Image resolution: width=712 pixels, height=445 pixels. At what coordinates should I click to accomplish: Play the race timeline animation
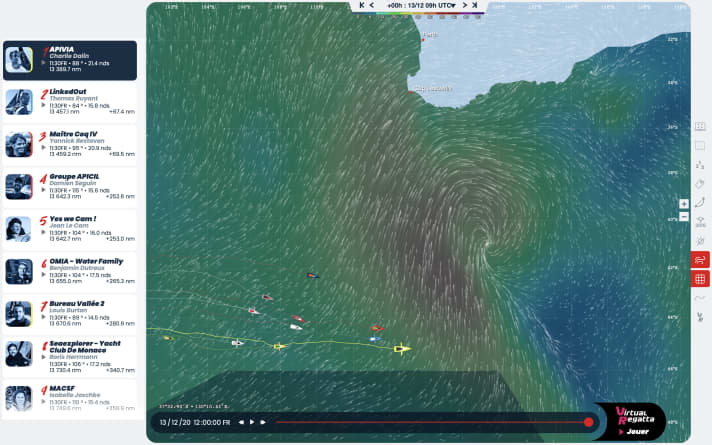coord(252,422)
